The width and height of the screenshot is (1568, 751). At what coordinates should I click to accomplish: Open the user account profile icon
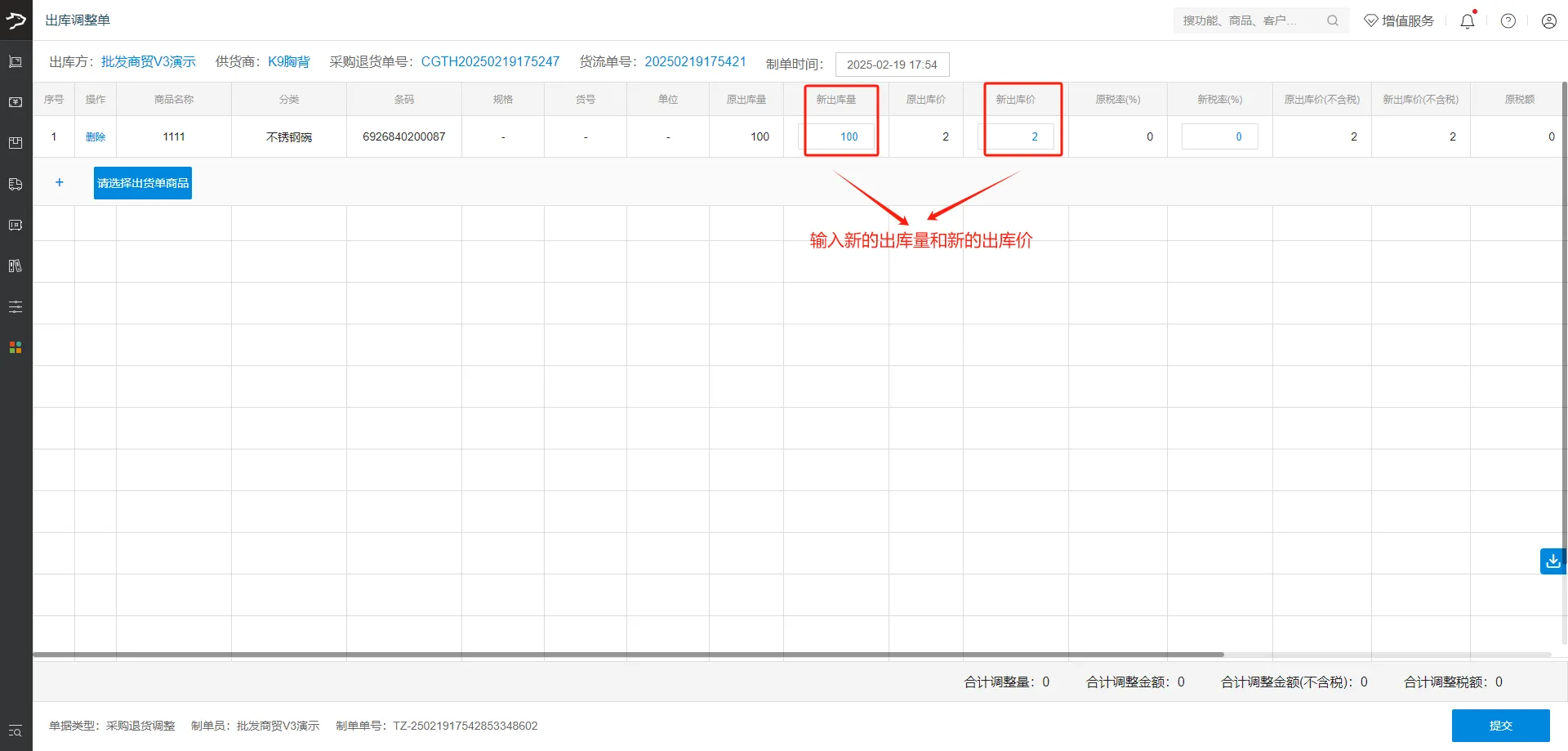[1548, 21]
